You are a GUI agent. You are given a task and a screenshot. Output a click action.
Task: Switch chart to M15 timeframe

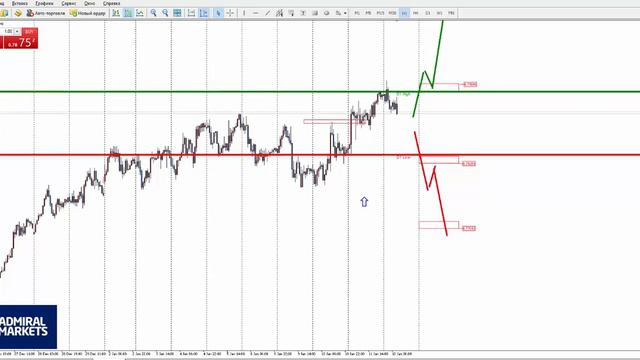pos(380,13)
